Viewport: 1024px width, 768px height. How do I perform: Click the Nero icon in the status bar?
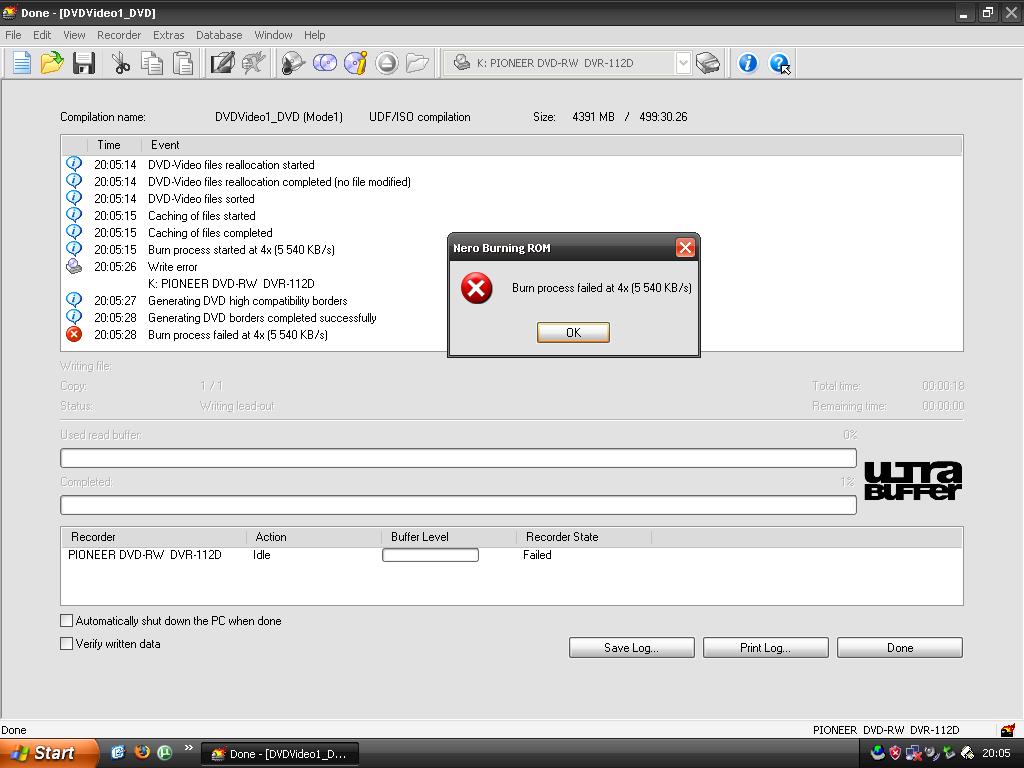(1008, 729)
